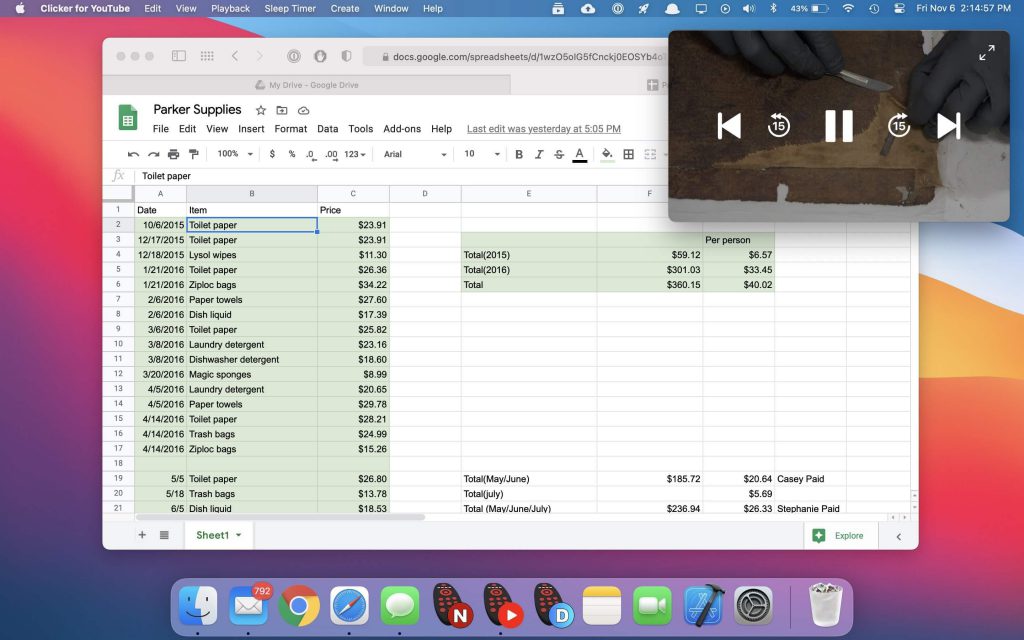Click the decrease decimal places icon
This screenshot has width=1024, height=640.
pyautogui.click(x=309, y=154)
